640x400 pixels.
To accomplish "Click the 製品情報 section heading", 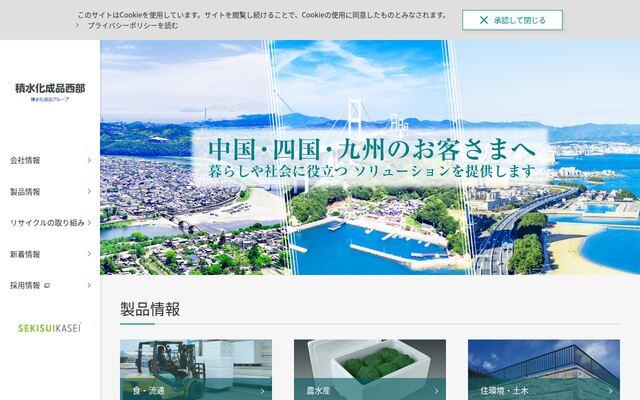I will tap(150, 309).
